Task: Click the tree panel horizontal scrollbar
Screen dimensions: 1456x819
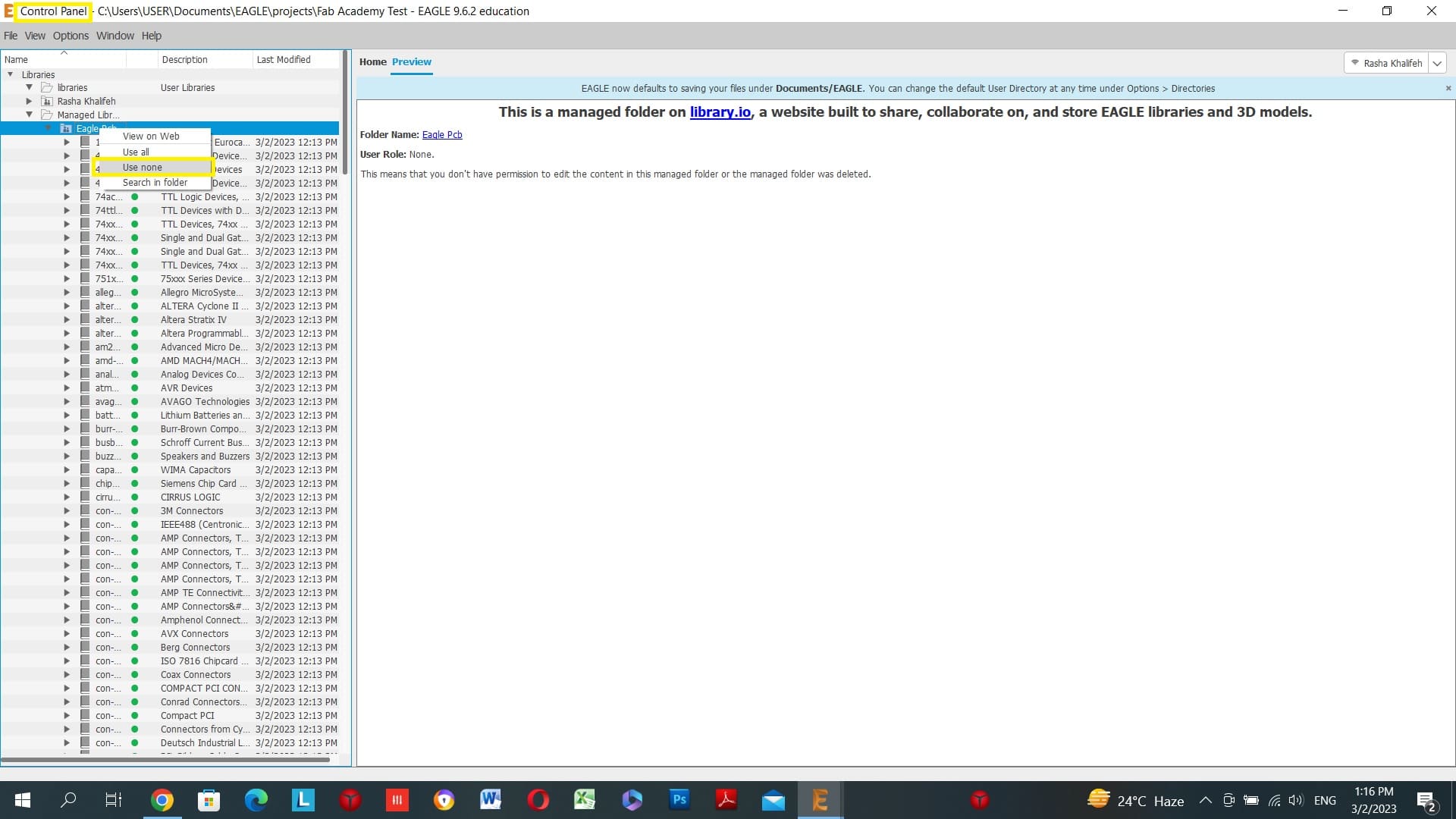Action: (x=165, y=759)
